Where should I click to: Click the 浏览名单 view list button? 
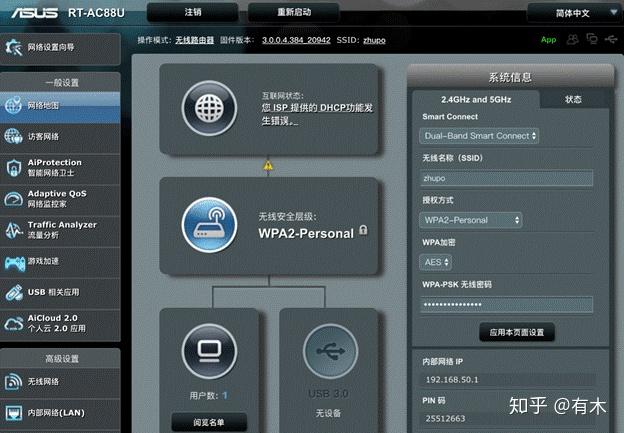pos(209,422)
